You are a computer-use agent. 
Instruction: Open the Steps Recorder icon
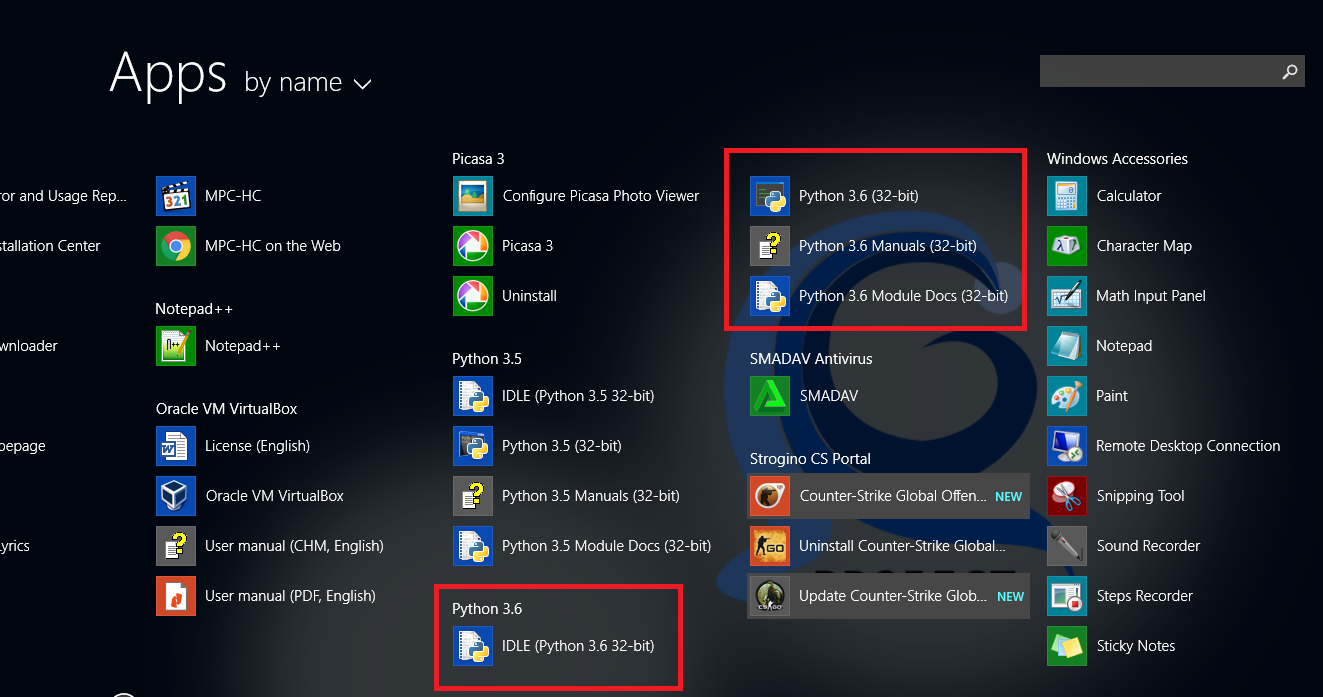(x=1067, y=596)
